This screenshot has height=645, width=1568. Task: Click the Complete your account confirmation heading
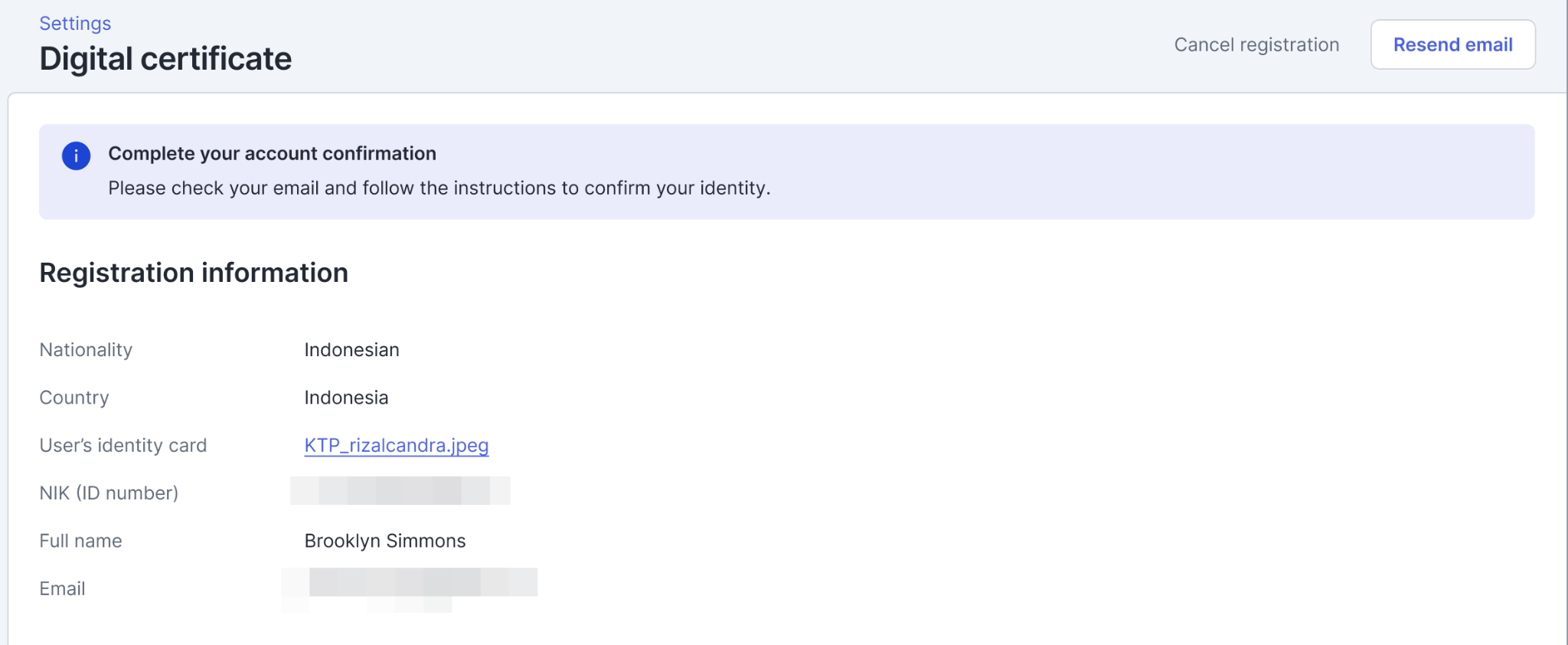click(x=272, y=153)
